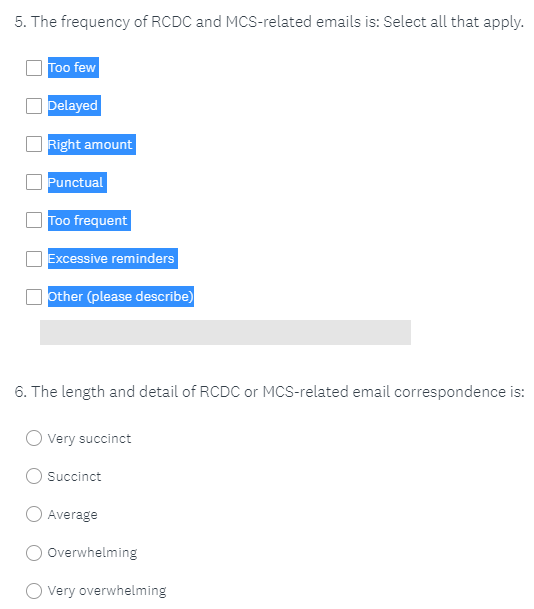Tick the 'Other (please describe)' checkbox
The width and height of the screenshot is (534, 609).
pyautogui.click(x=34, y=297)
